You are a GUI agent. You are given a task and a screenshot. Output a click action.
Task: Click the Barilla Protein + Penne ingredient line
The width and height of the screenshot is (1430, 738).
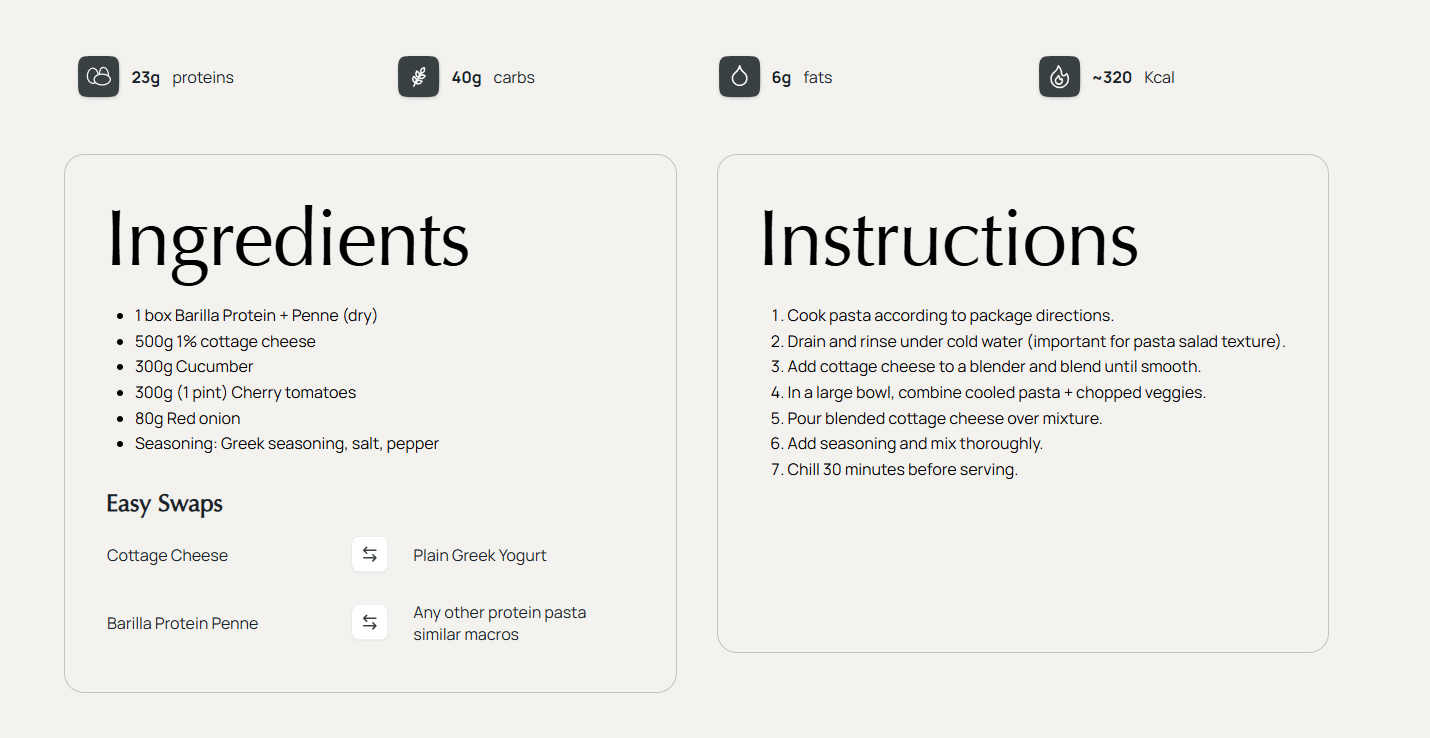coord(256,315)
